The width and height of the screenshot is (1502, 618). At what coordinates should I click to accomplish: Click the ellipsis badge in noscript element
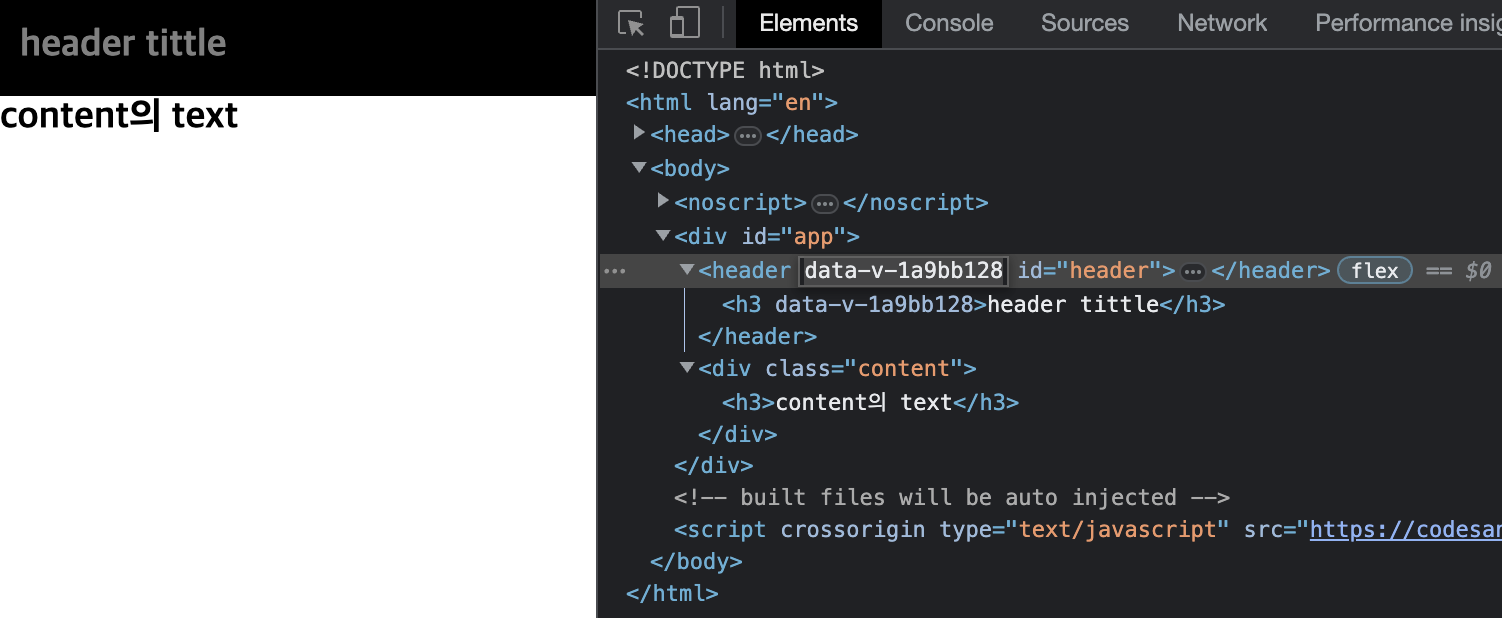(825, 203)
